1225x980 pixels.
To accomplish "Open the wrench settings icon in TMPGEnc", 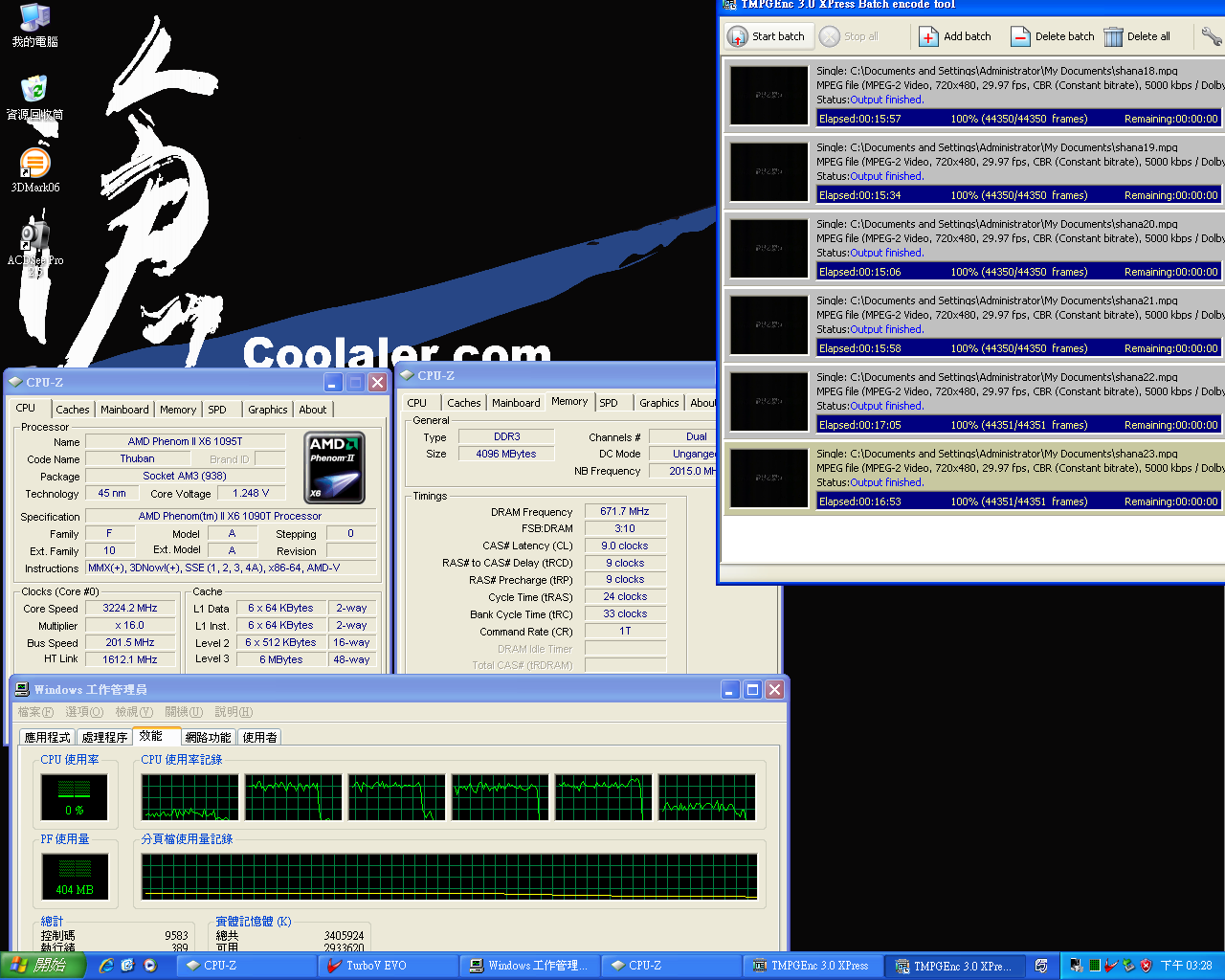I will click(x=1212, y=36).
